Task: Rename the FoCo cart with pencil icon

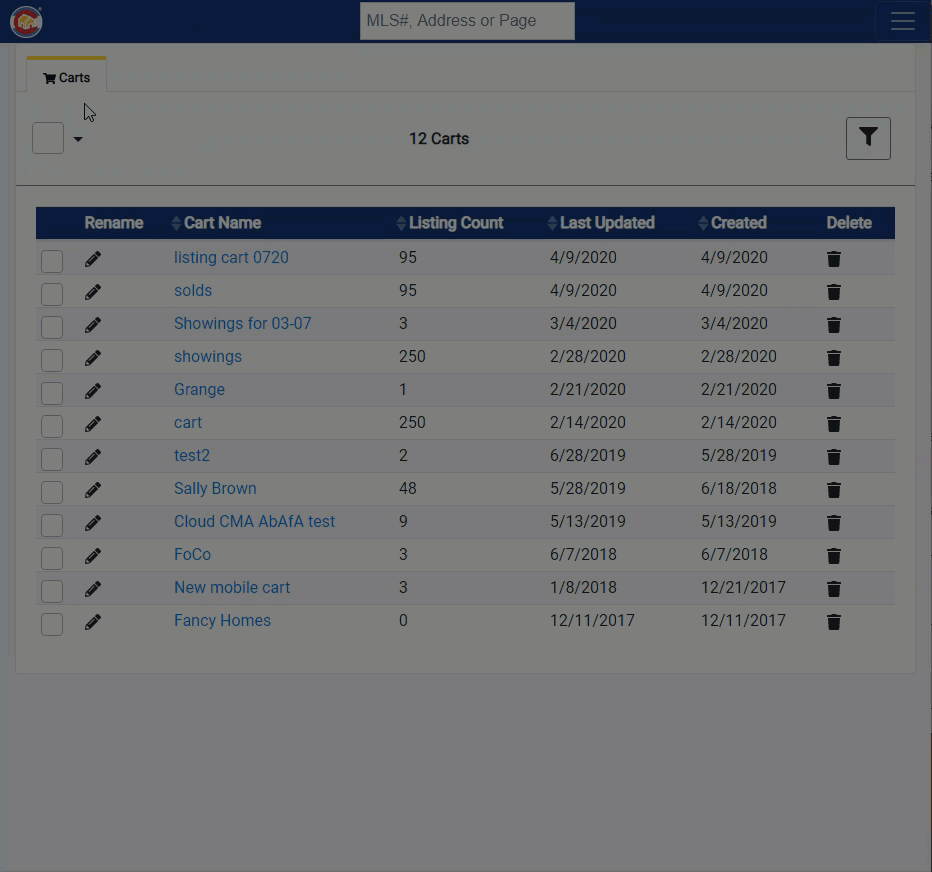Action: coord(93,556)
